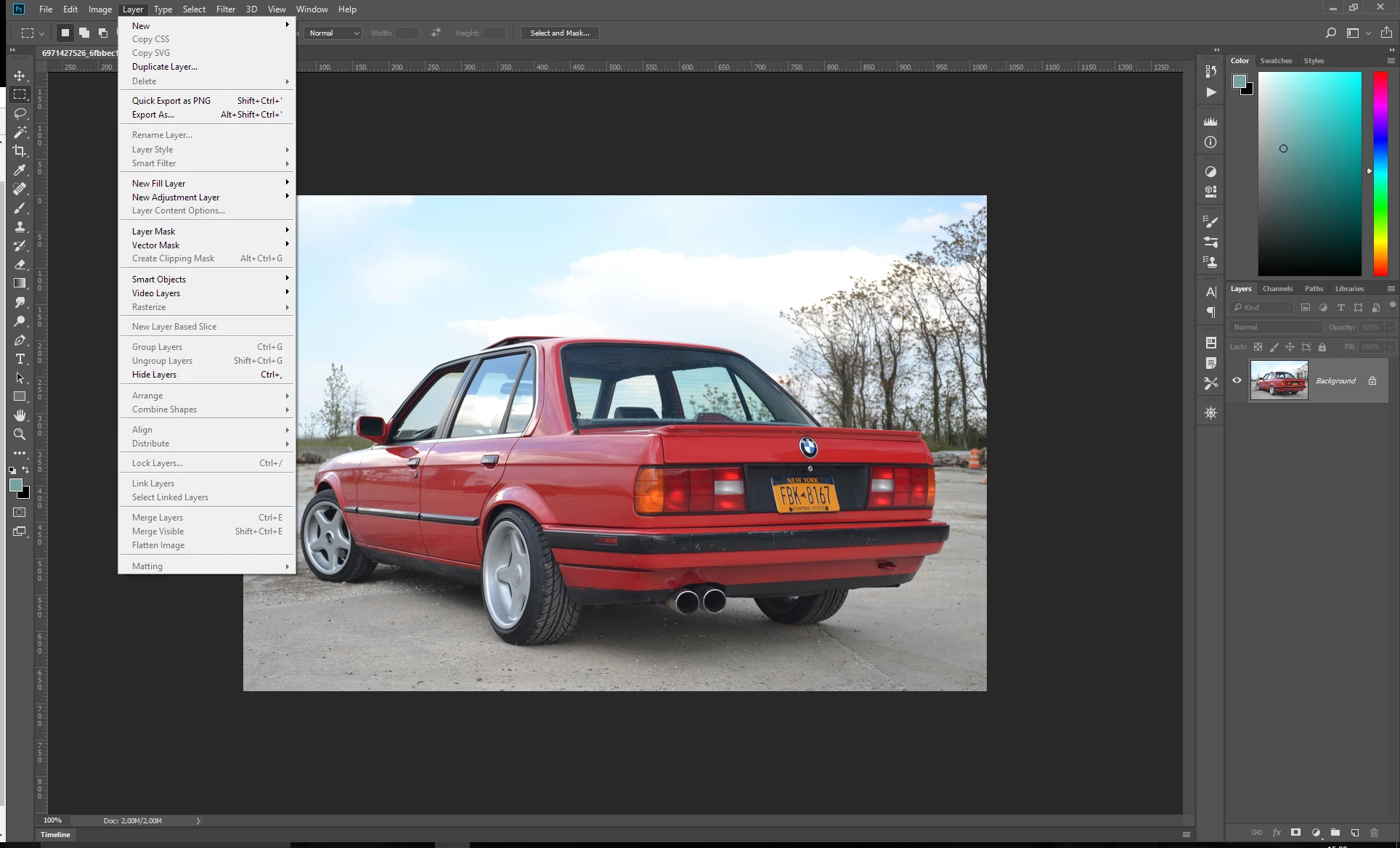The width and height of the screenshot is (1400, 848).
Task: Select the Zoom tool in toolbar
Action: [x=20, y=434]
